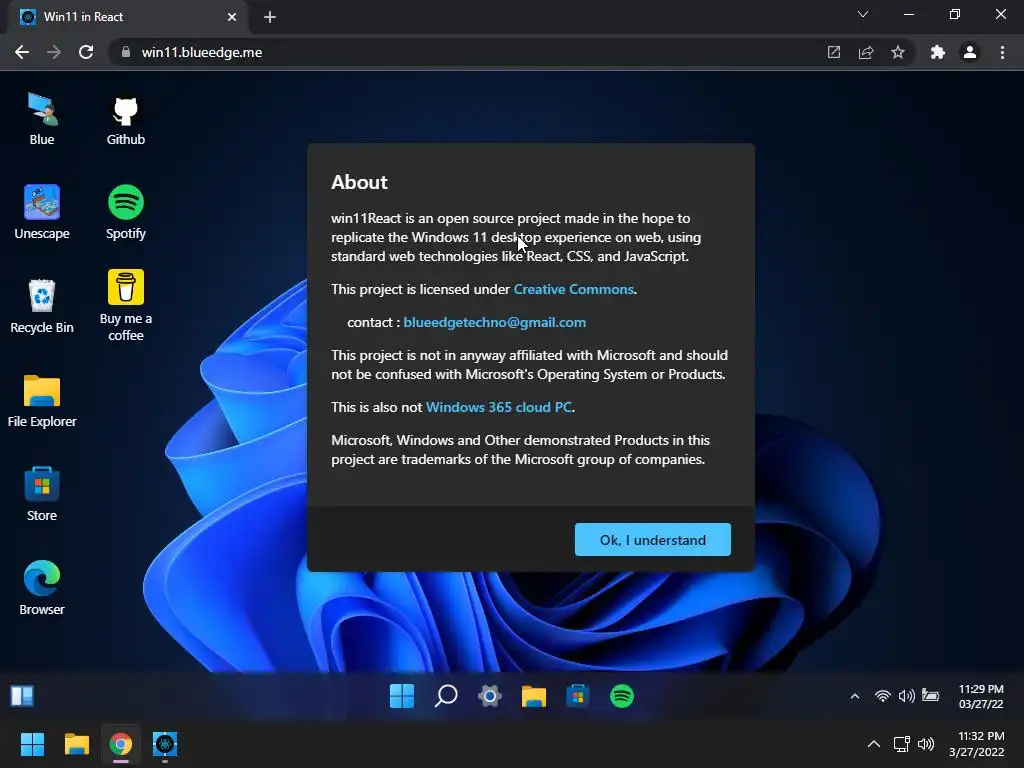The height and width of the screenshot is (768, 1024).
Task: Open the real Windows Start button
Action: pos(32,744)
